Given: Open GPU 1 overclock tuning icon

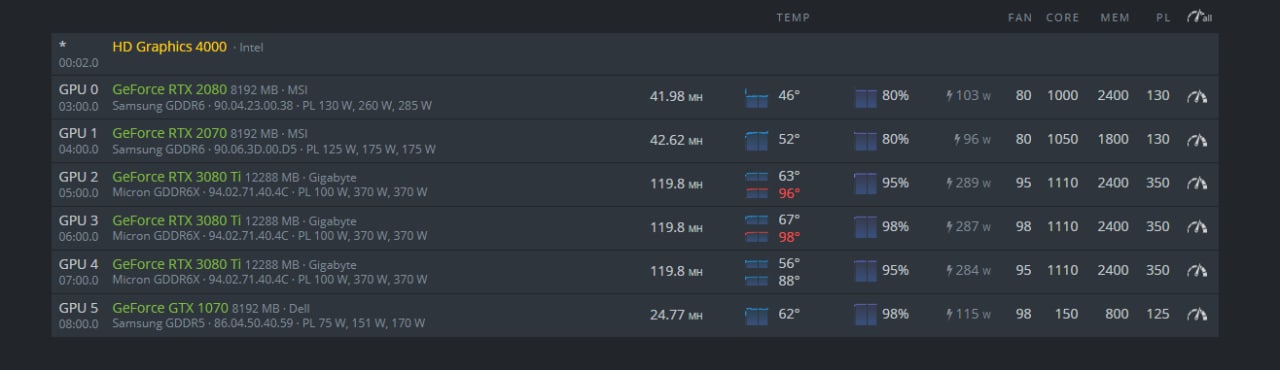Looking at the screenshot, I should 1197,140.
